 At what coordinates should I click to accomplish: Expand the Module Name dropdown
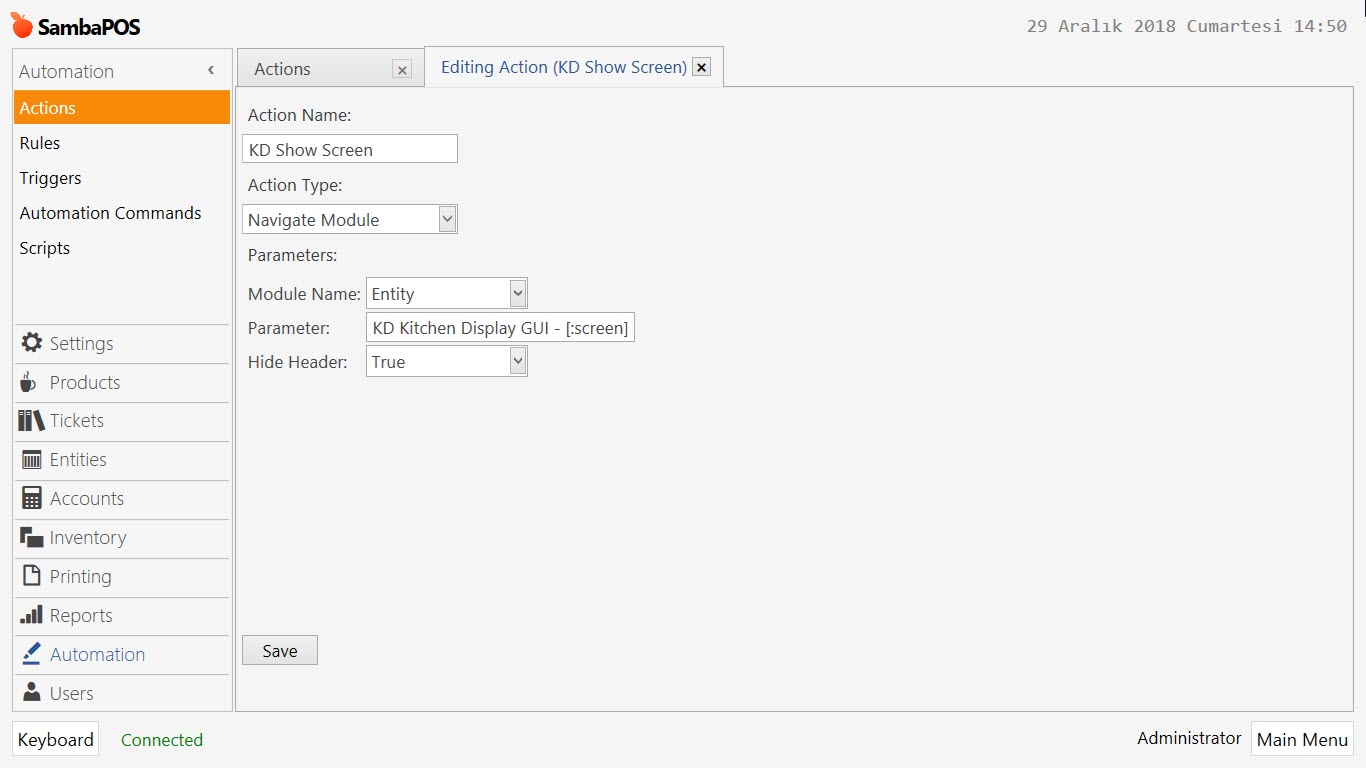pos(517,294)
